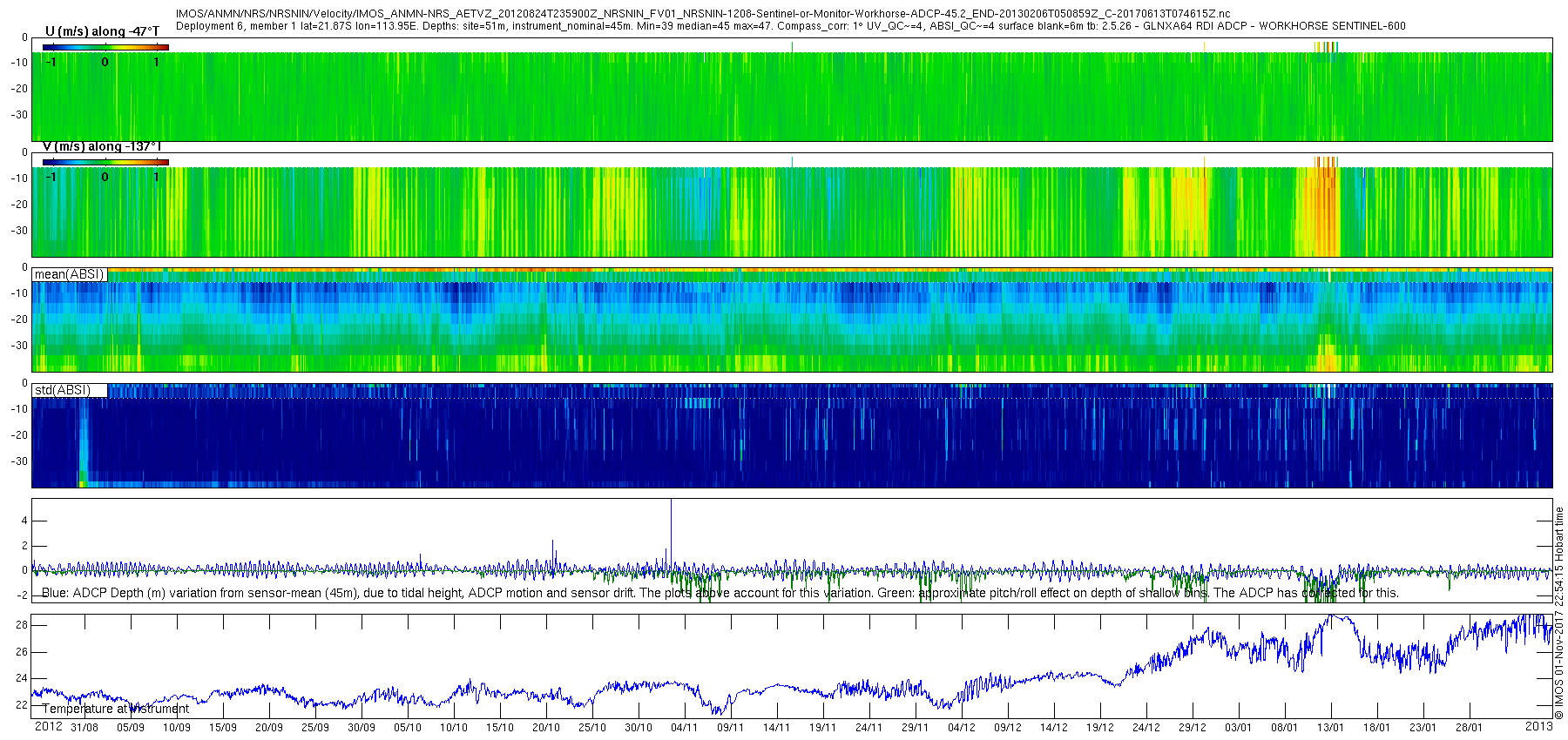Click the '25/09' date tick label

pyautogui.click(x=315, y=727)
